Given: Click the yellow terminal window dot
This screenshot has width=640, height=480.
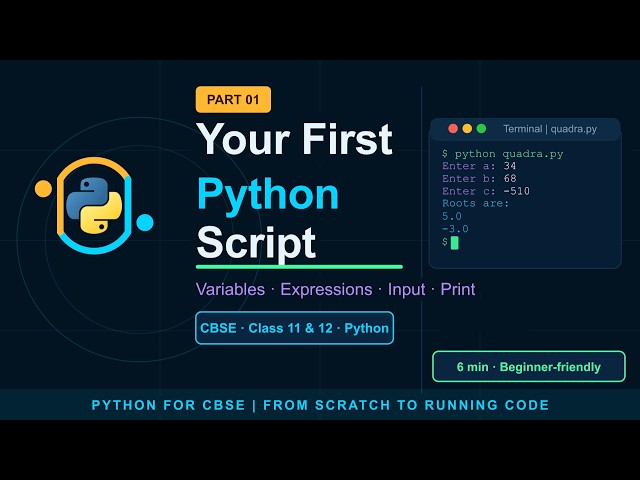Looking at the screenshot, I should tap(467, 129).
